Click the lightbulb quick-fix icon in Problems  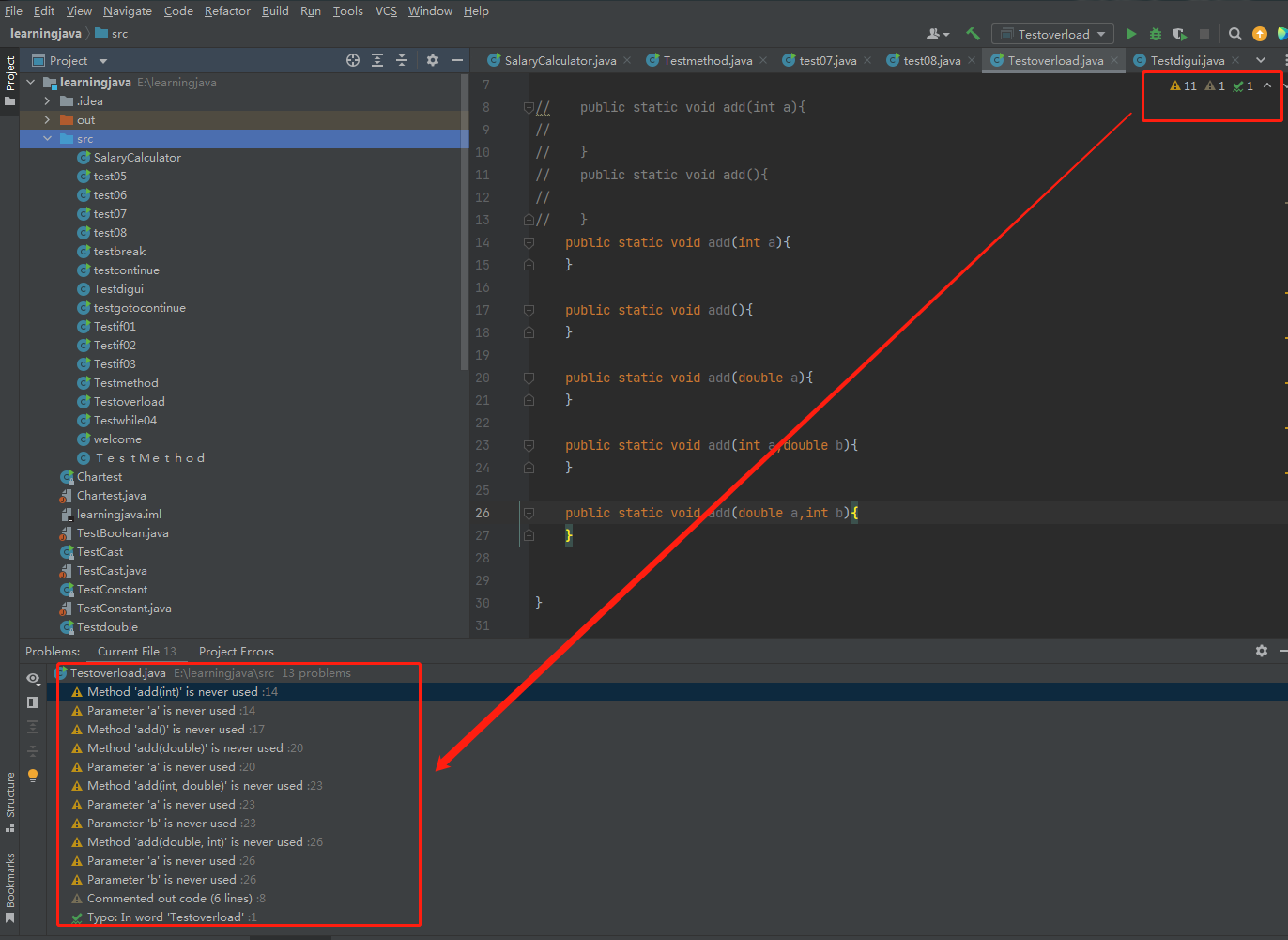(x=33, y=776)
